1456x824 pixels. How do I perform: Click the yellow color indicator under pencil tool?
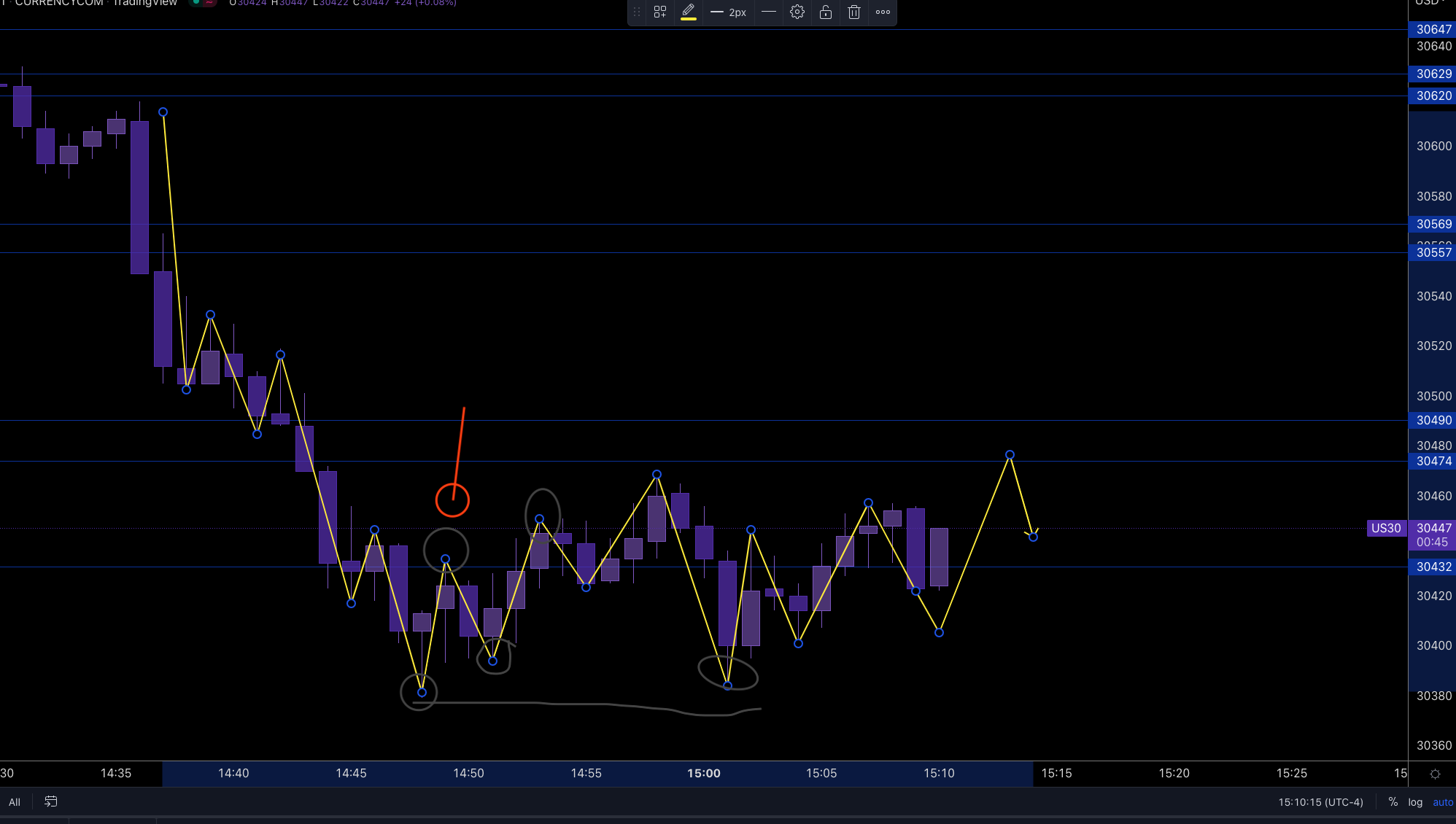(687, 19)
